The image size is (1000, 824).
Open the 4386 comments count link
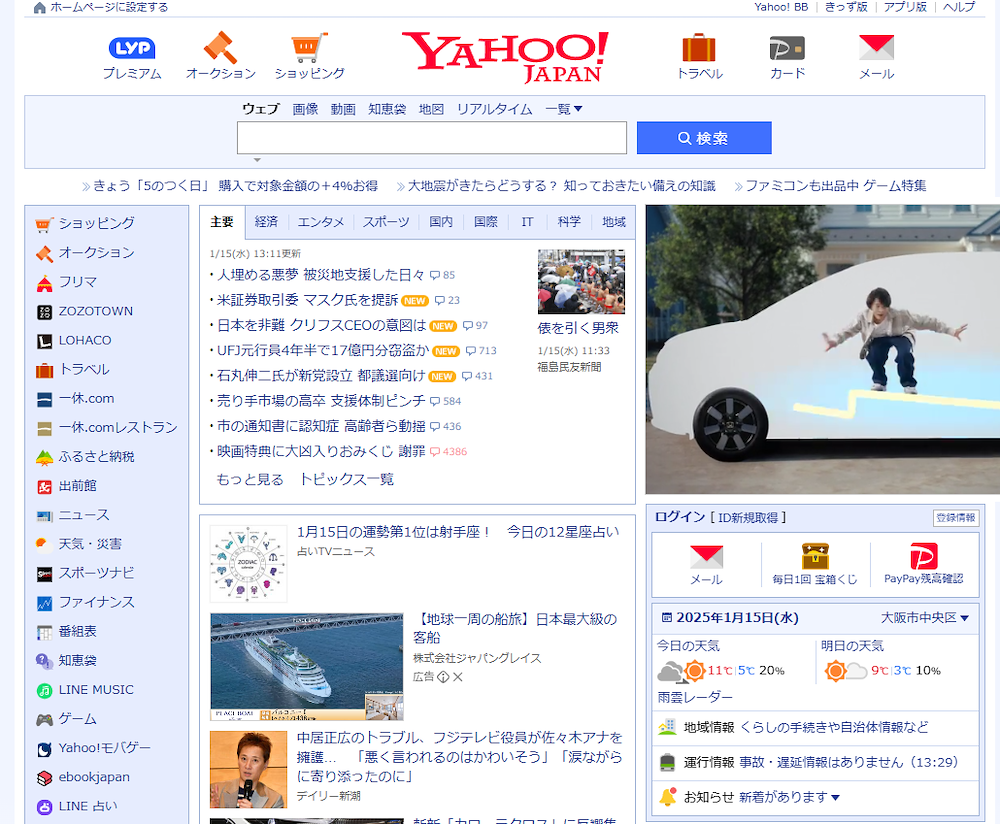[449, 452]
